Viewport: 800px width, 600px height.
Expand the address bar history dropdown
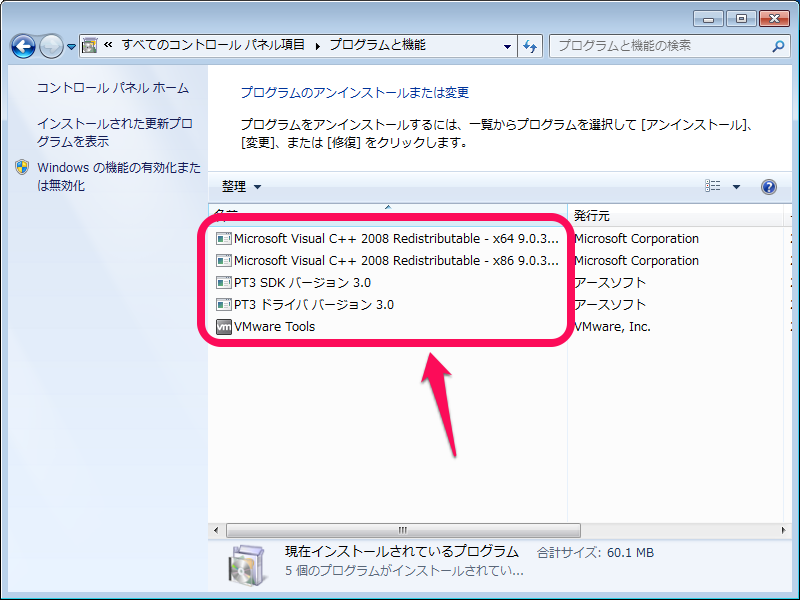(507, 46)
